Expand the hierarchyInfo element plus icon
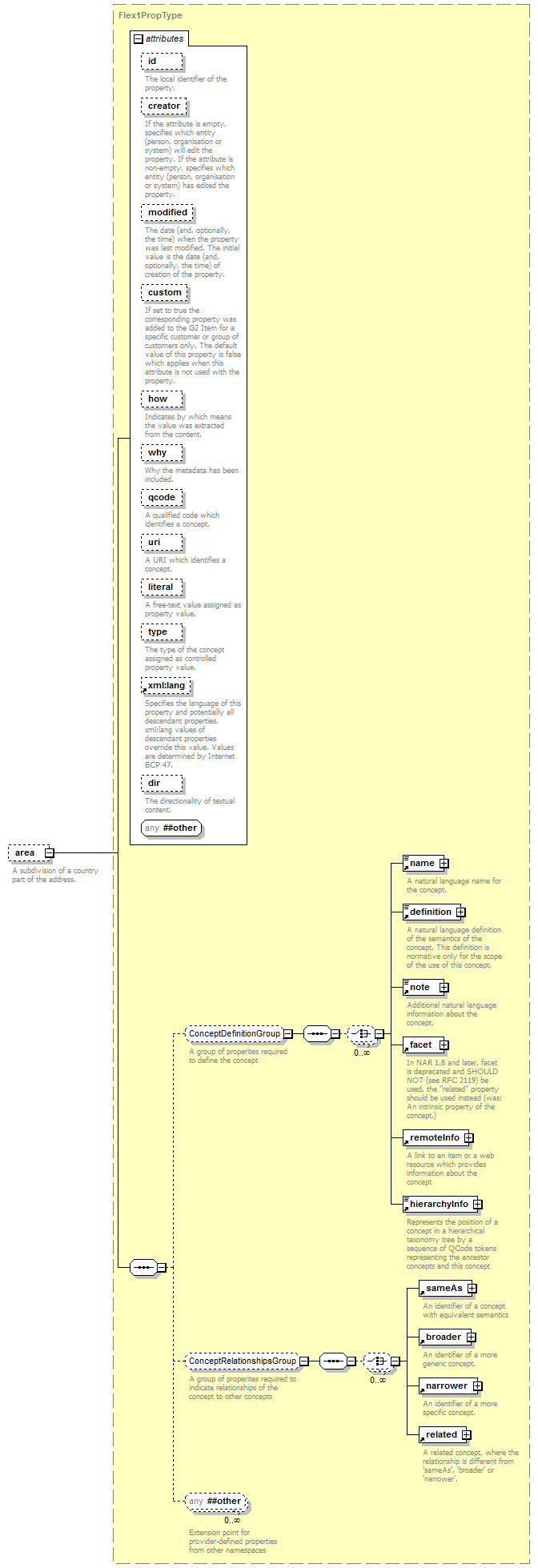Screen dimensions: 538x1568 click(477, 1205)
